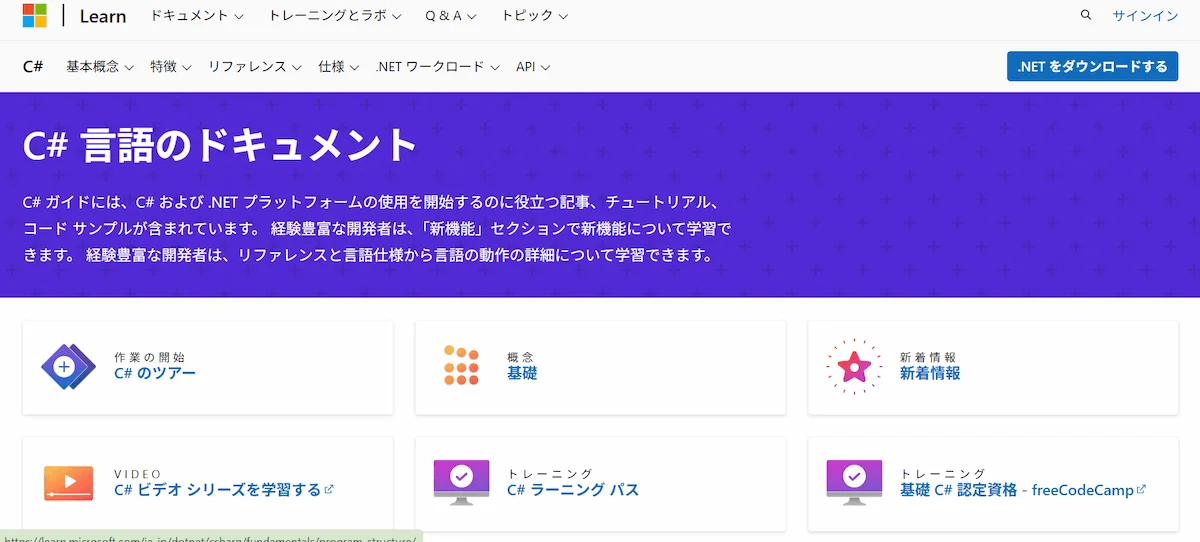
Task: Click external link icon after freeCodeCamp
Action: (1142, 489)
